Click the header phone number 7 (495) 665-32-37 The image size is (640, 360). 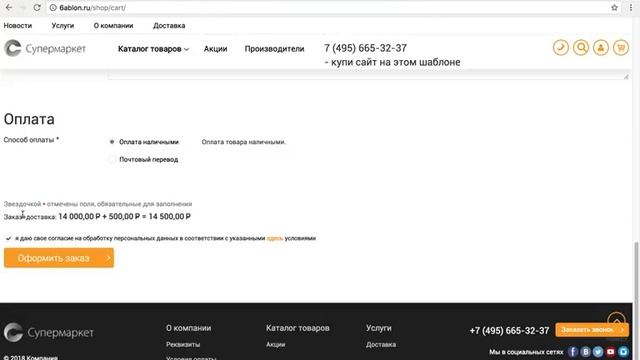[x=365, y=48]
